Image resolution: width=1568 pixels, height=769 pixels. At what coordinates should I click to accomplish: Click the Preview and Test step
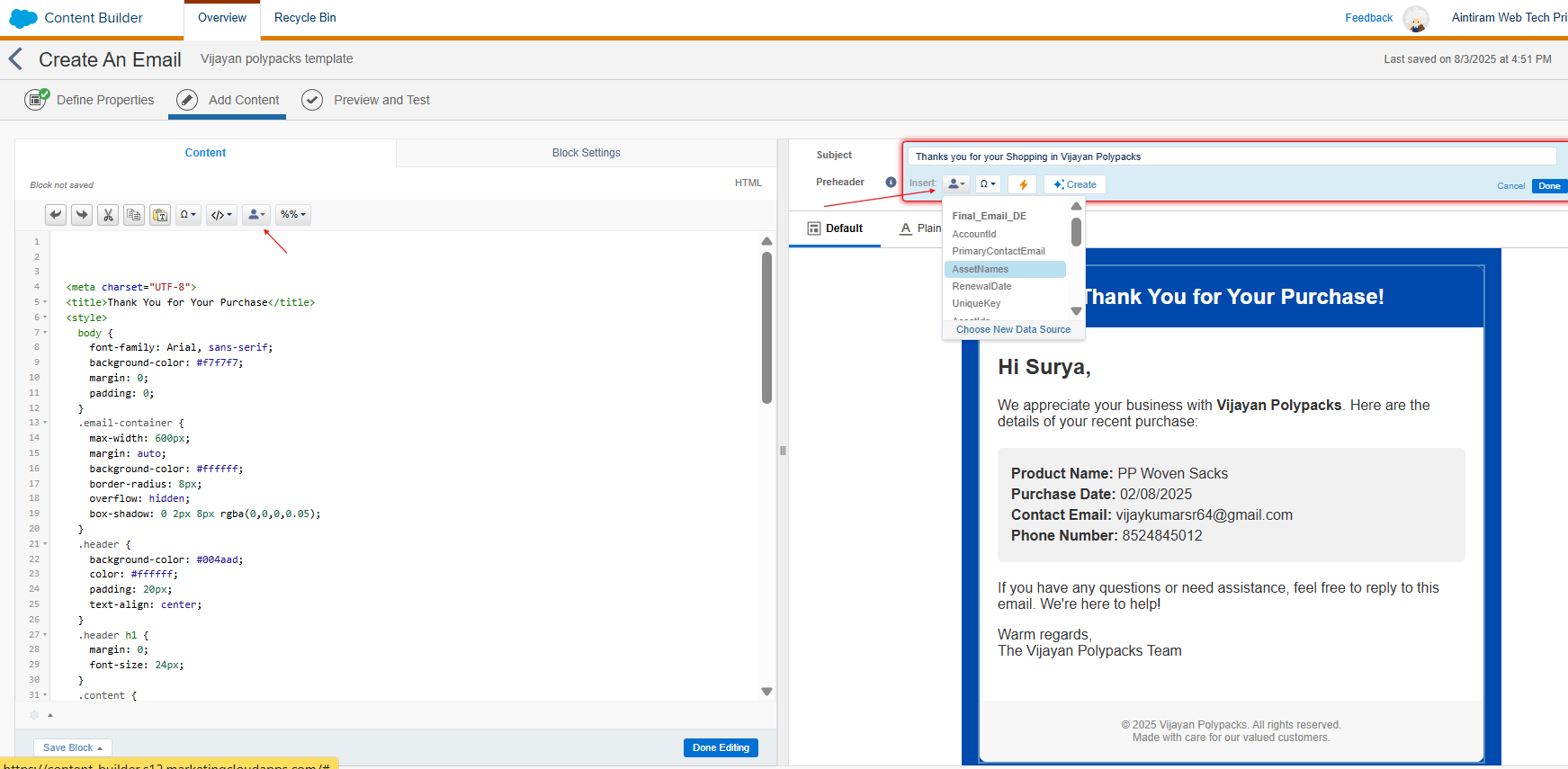(381, 100)
